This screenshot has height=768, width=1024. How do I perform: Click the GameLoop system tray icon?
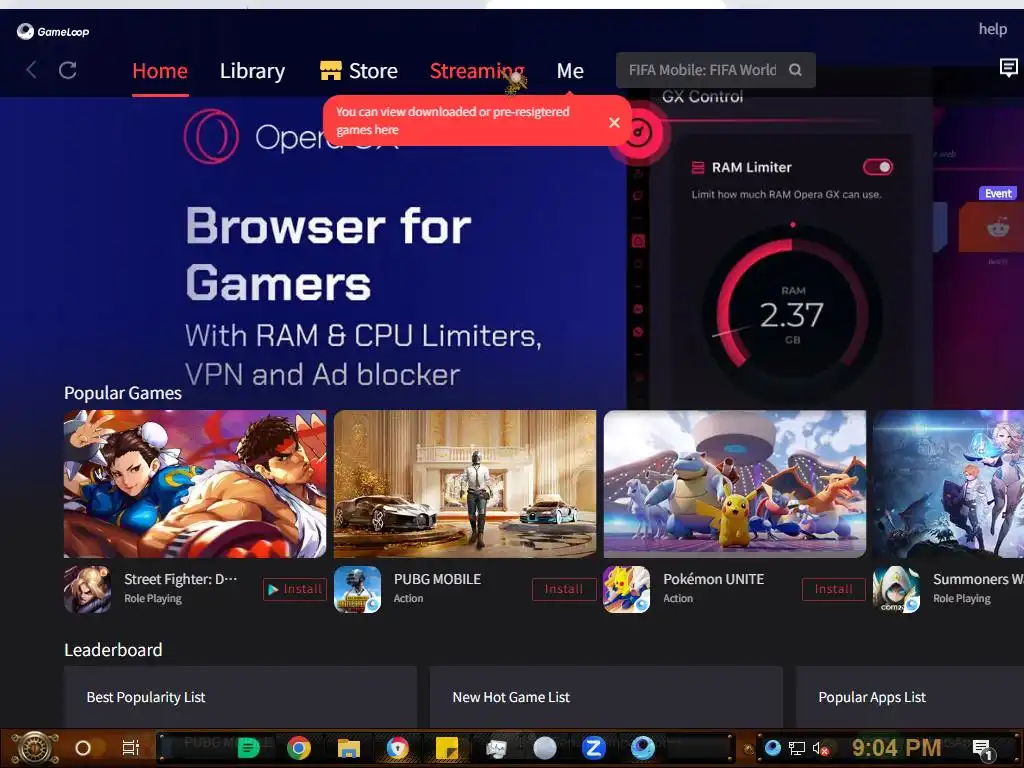[x=773, y=748]
